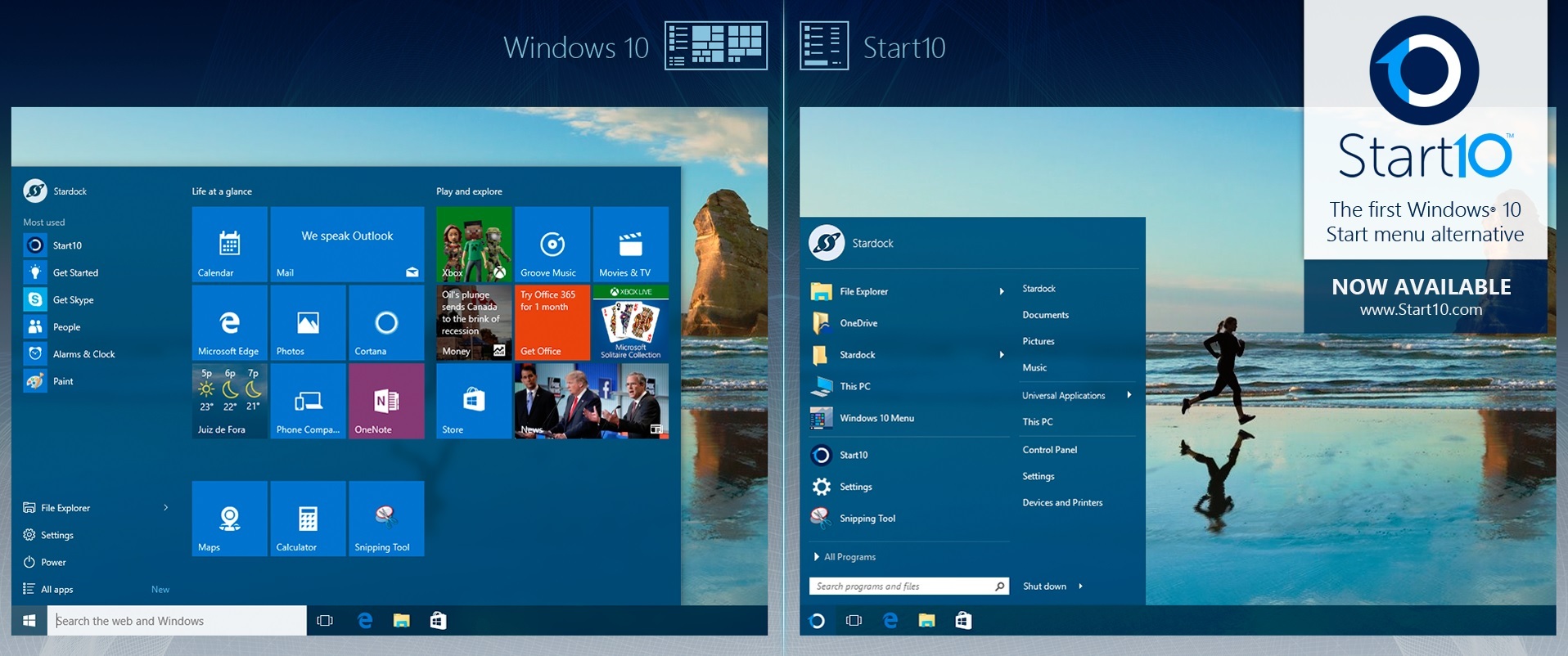Click All apps in Windows 10 menu
1568x656 pixels.
point(56,590)
